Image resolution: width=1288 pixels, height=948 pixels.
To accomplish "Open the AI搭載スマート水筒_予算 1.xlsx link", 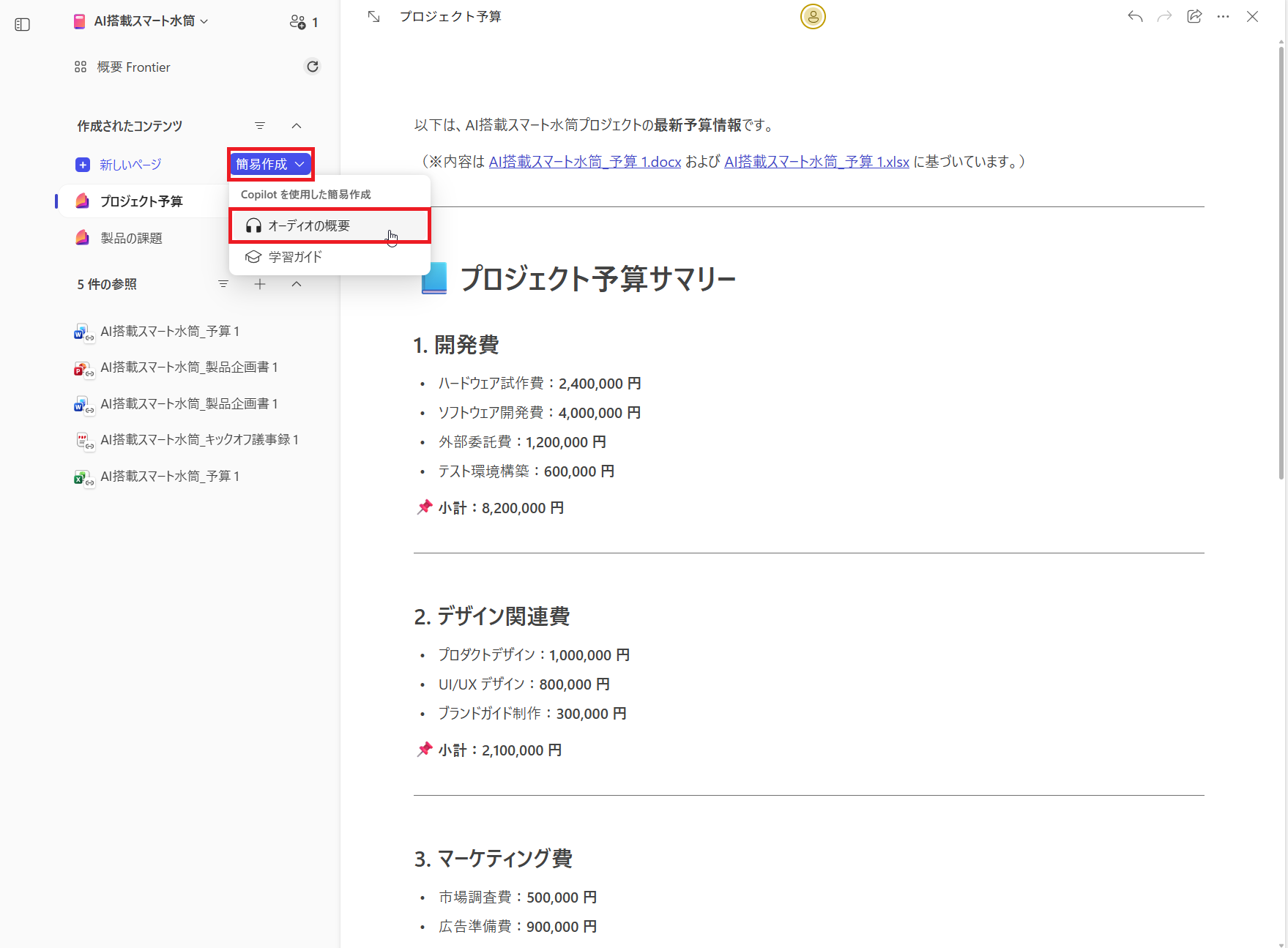I will [816, 162].
